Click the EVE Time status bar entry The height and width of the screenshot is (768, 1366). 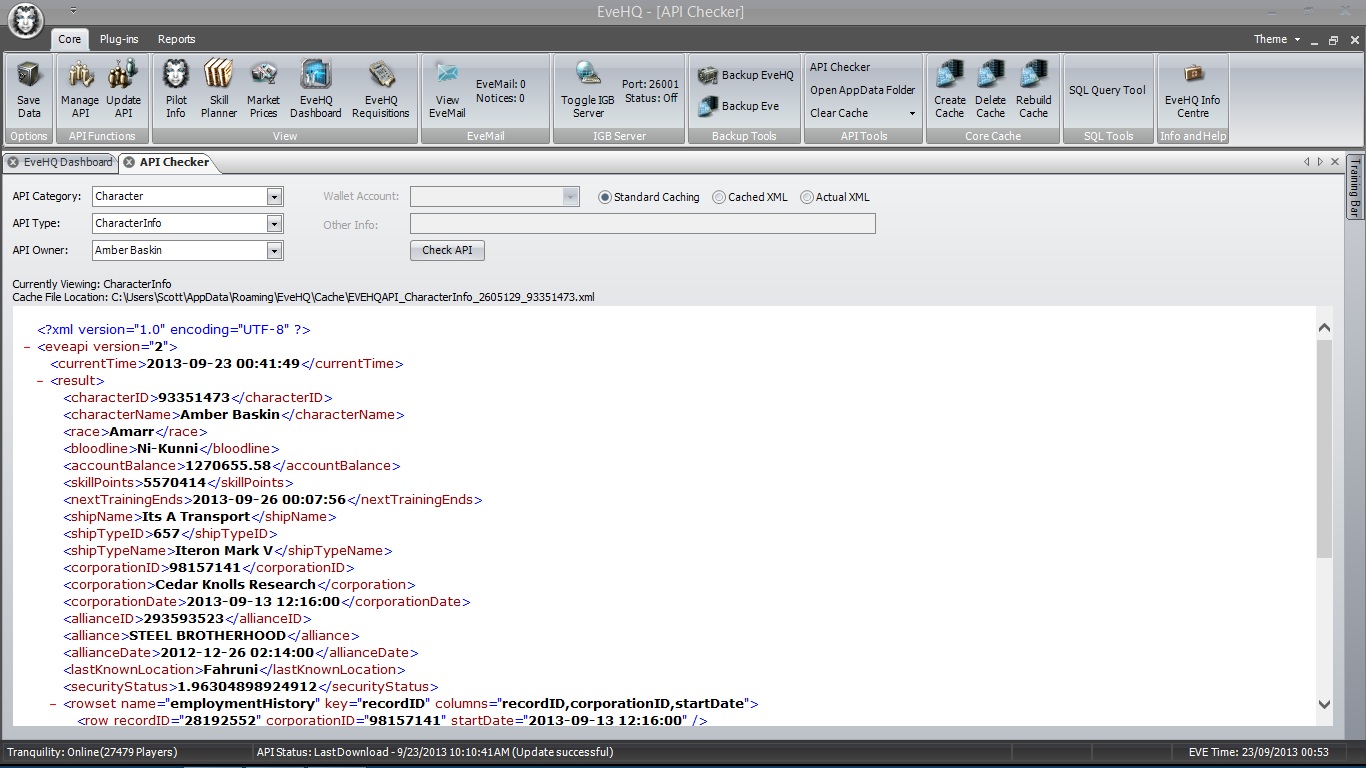[1259, 752]
